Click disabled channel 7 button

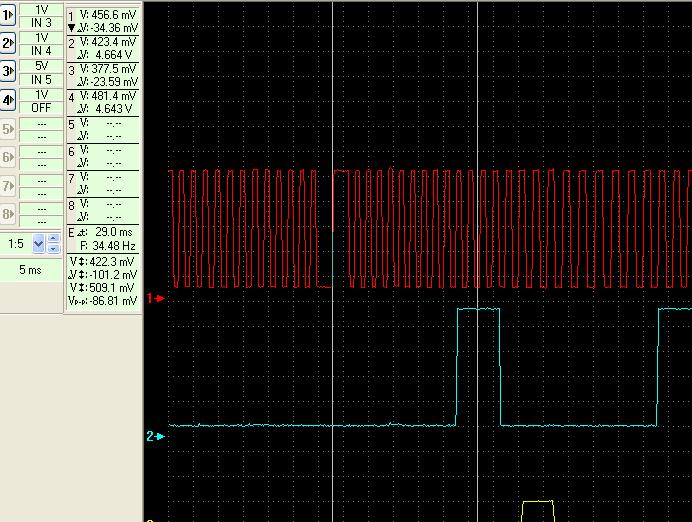pos(8,186)
